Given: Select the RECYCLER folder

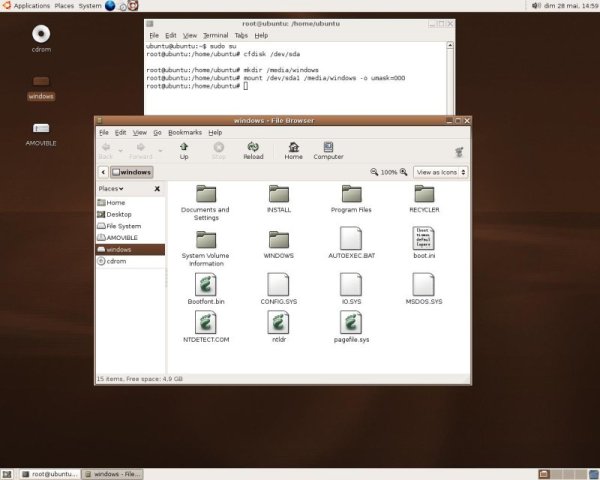Looking at the screenshot, I should pos(424,199).
